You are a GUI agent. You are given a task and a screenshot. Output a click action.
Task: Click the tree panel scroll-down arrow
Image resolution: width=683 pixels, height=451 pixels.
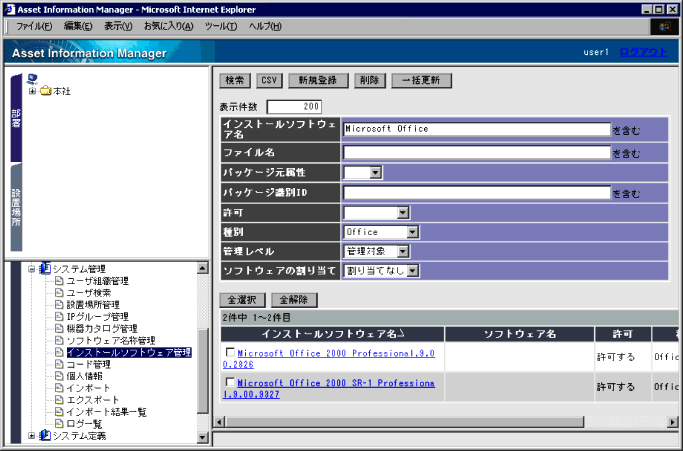203,437
